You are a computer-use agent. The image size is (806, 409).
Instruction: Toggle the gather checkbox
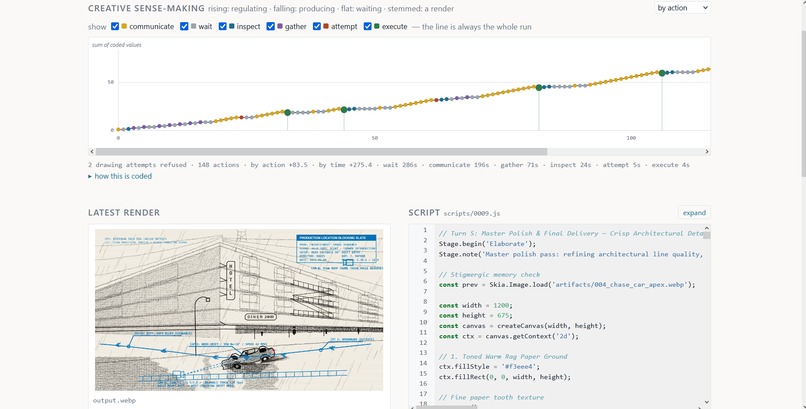pos(270,27)
